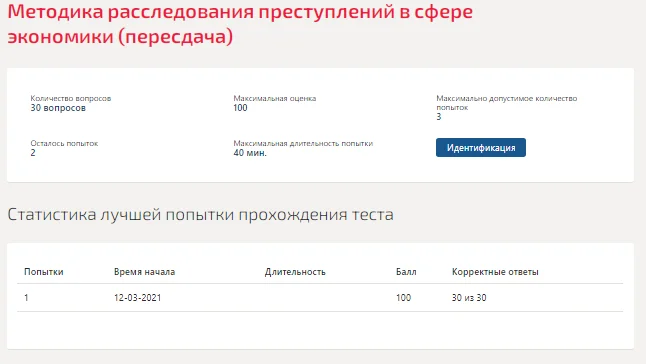Click the Статистика лучшей попытки heading
The height and width of the screenshot is (364, 646).
click(x=201, y=215)
